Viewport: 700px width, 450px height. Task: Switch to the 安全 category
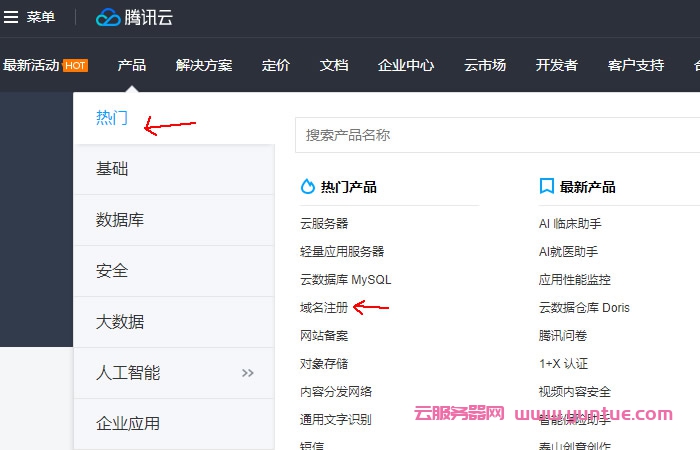[x=112, y=271]
